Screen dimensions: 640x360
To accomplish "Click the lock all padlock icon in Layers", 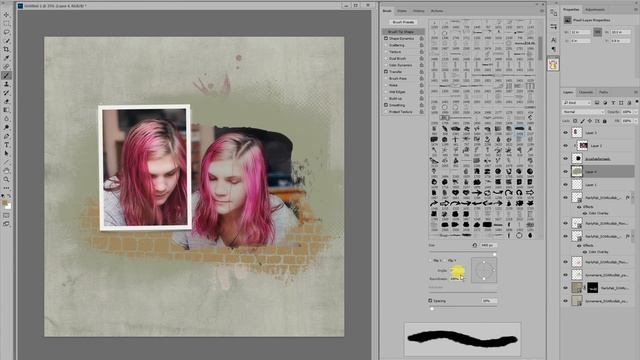I will pyautogui.click(x=604, y=121).
